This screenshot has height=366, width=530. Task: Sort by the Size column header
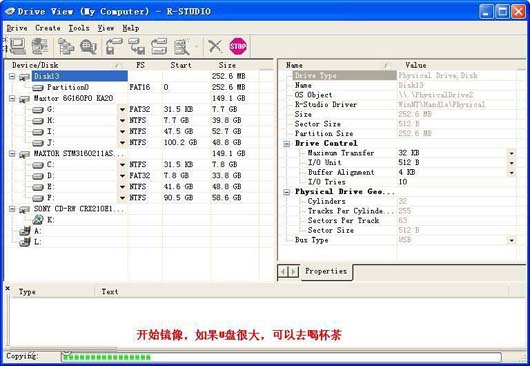point(235,65)
